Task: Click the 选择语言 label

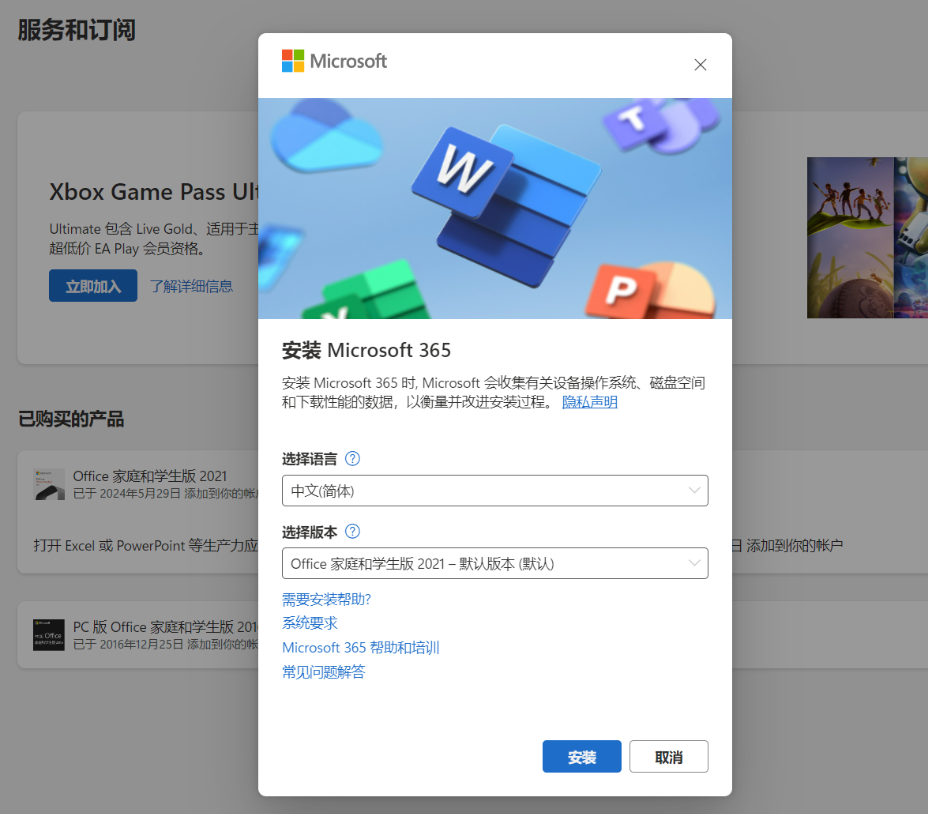Action: point(309,459)
